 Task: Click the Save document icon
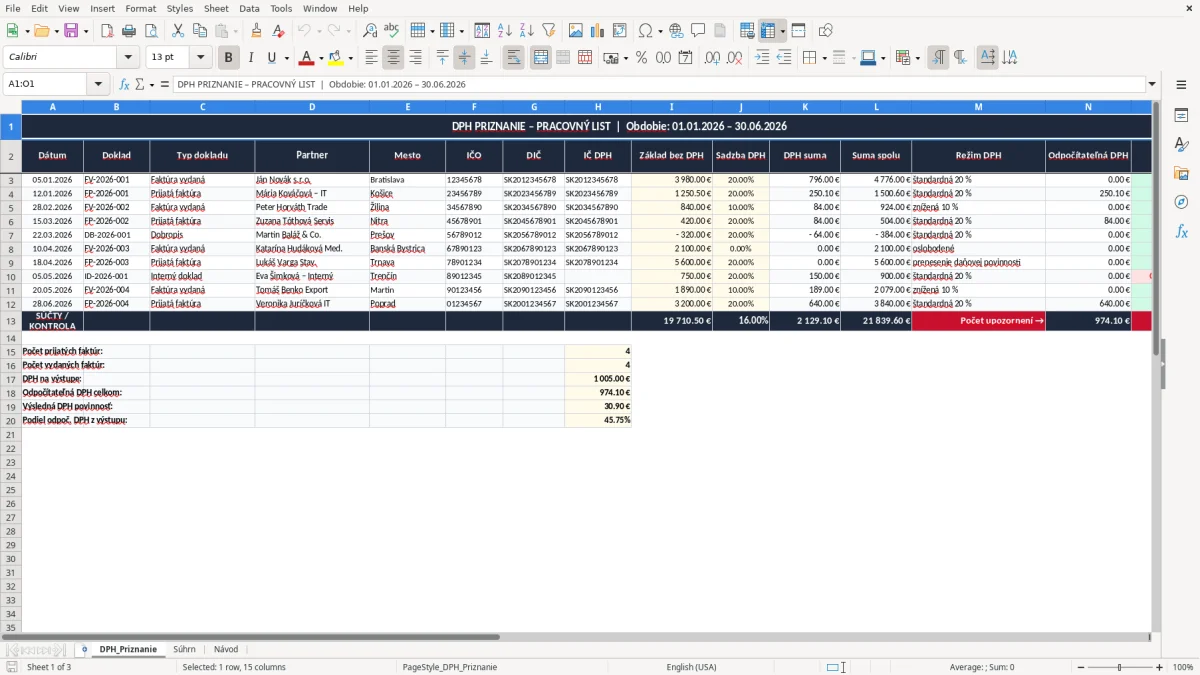pyautogui.click(x=71, y=31)
